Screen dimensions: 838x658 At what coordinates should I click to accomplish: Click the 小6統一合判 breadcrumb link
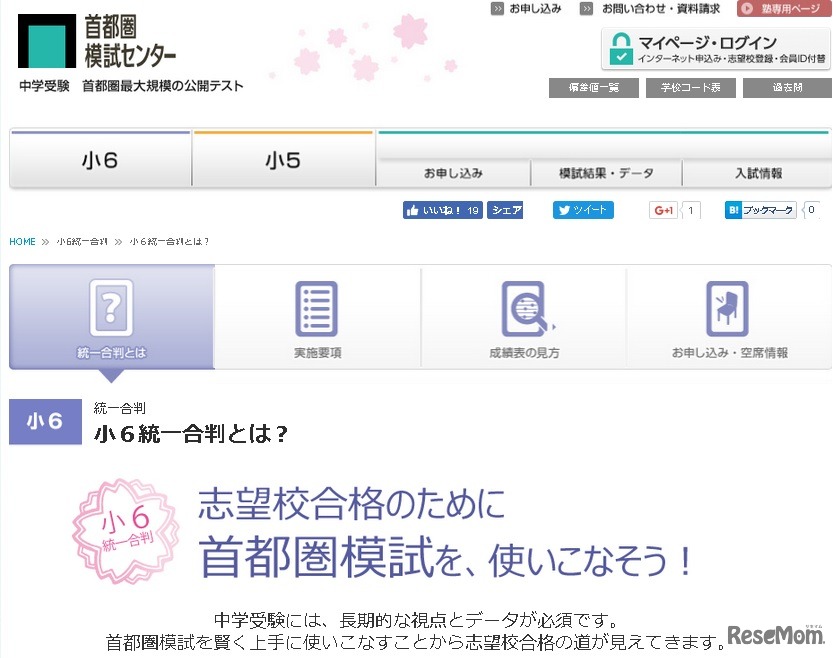82,242
